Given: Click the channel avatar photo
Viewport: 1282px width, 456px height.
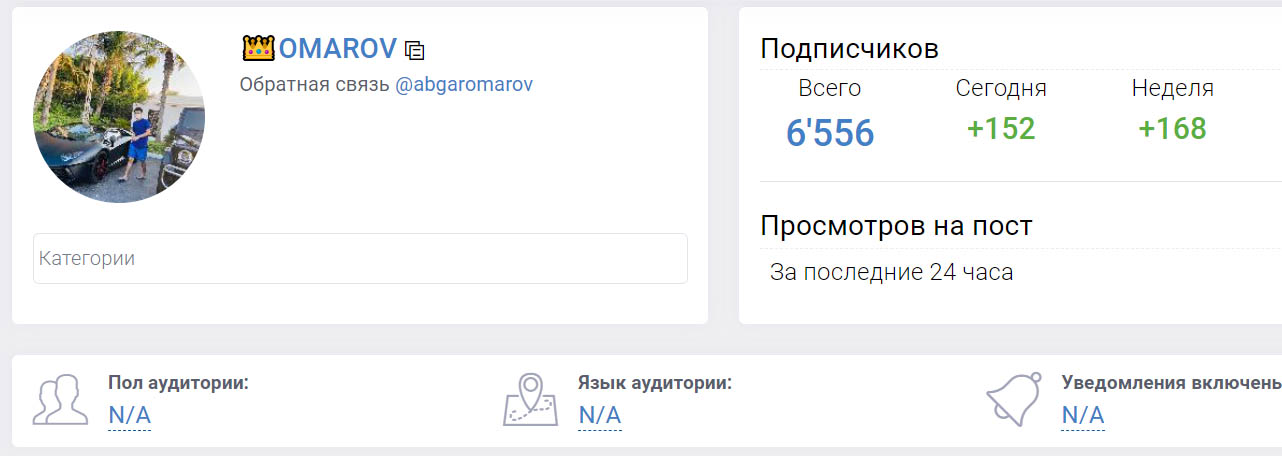Looking at the screenshot, I should point(119,117).
